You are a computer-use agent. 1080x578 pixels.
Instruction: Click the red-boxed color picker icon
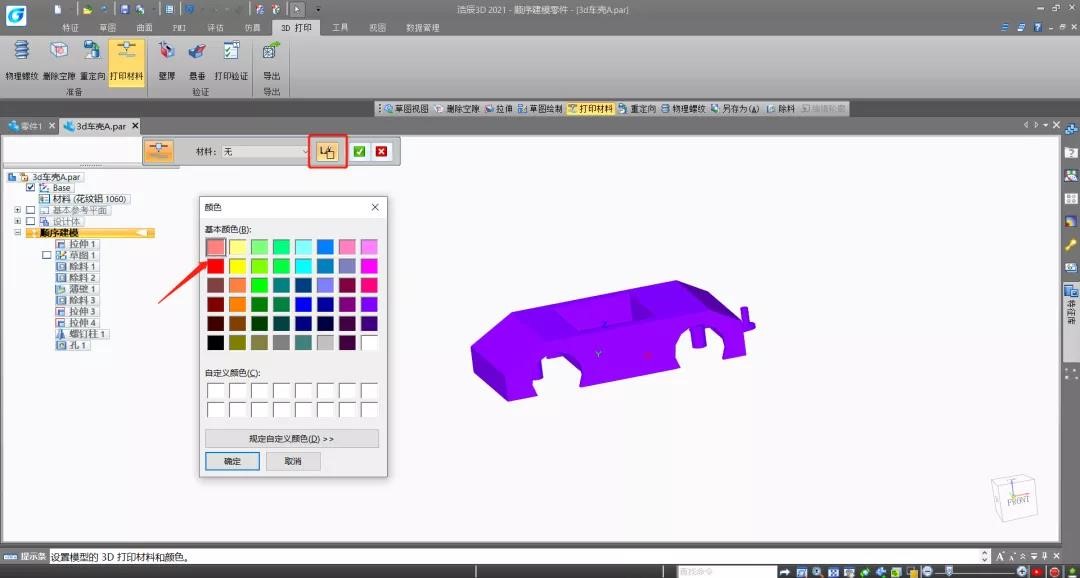point(328,152)
